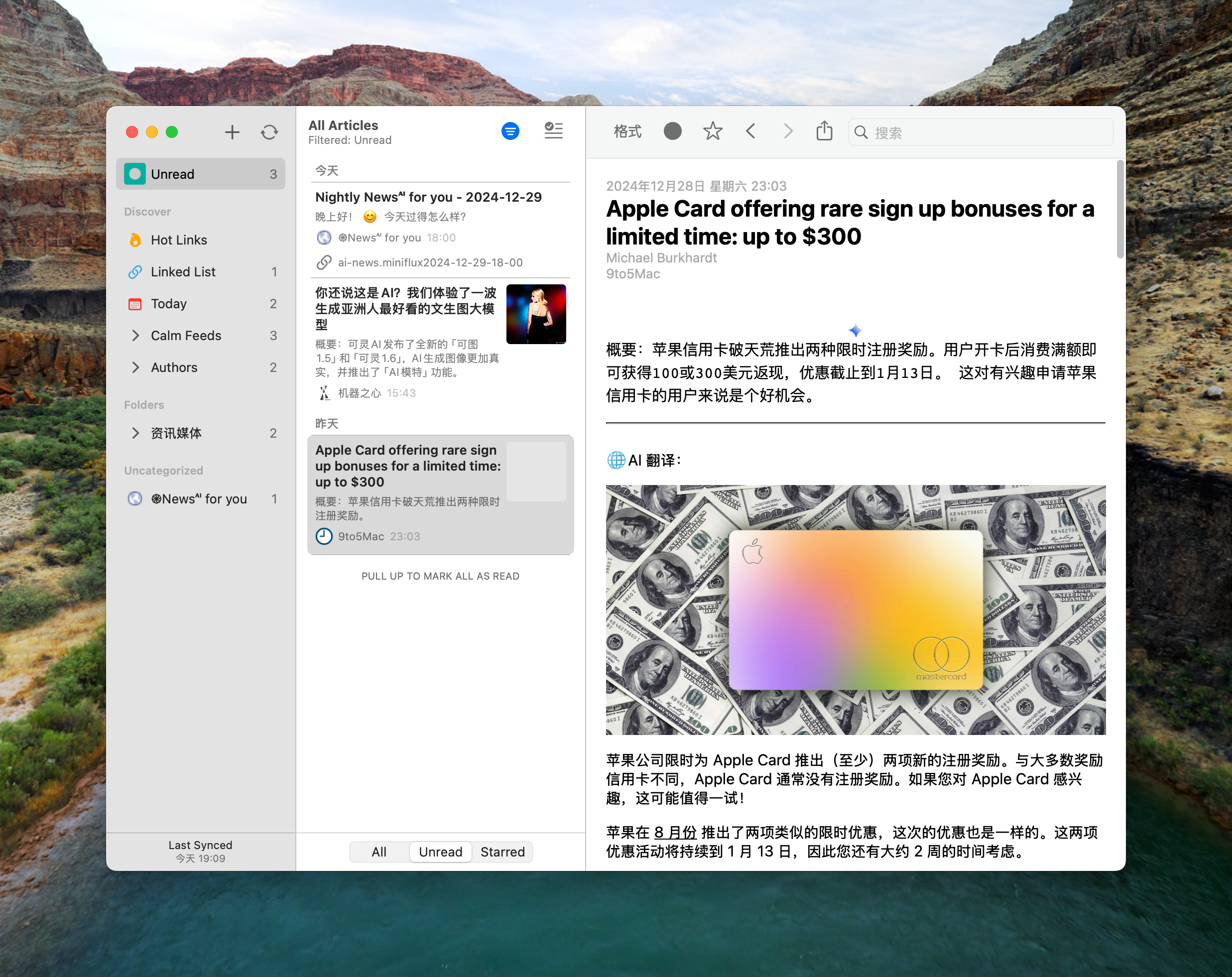The width and height of the screenshot is (1232, 977).
Task: Select 资讯媒体 folder name
Action: pyautogui.click(x=176, y=433)
